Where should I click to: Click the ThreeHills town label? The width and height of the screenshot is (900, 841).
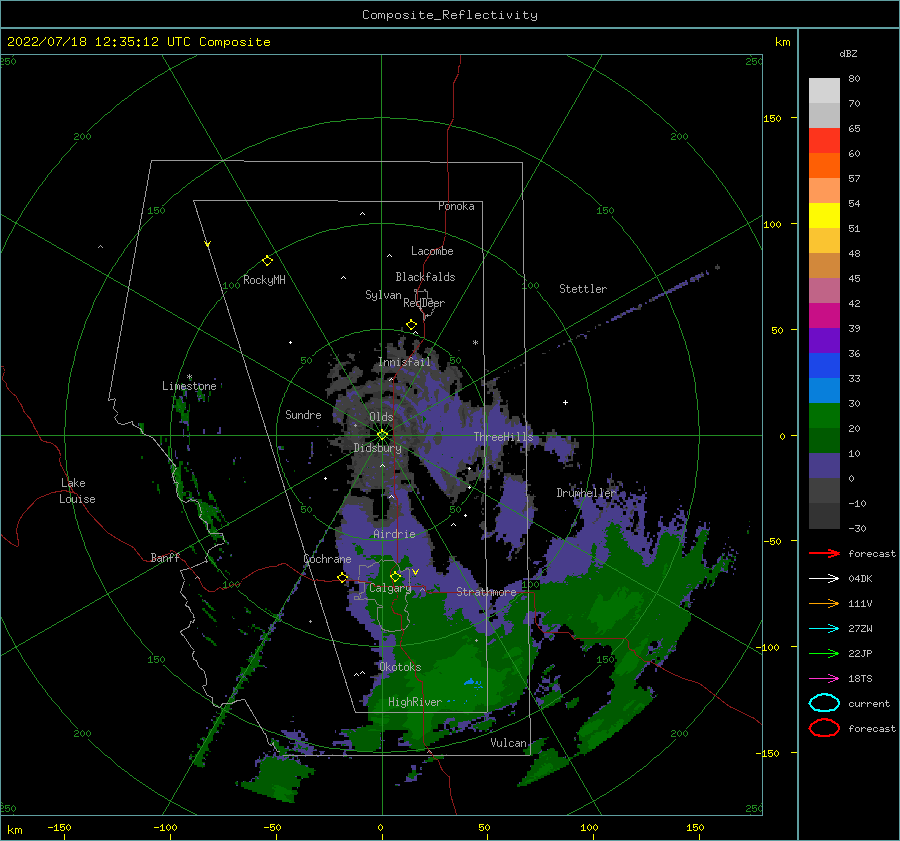click(503, 437)
